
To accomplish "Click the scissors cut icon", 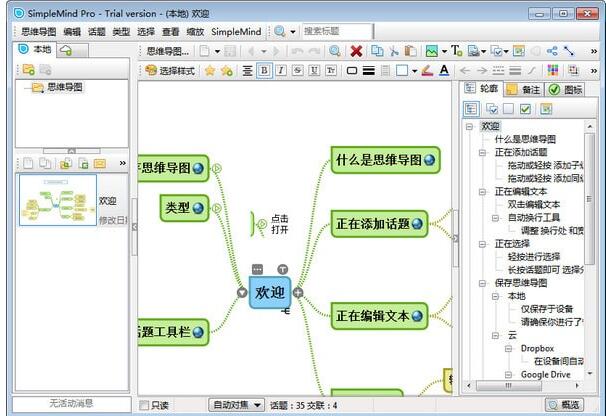I will [x=394, y=51].
